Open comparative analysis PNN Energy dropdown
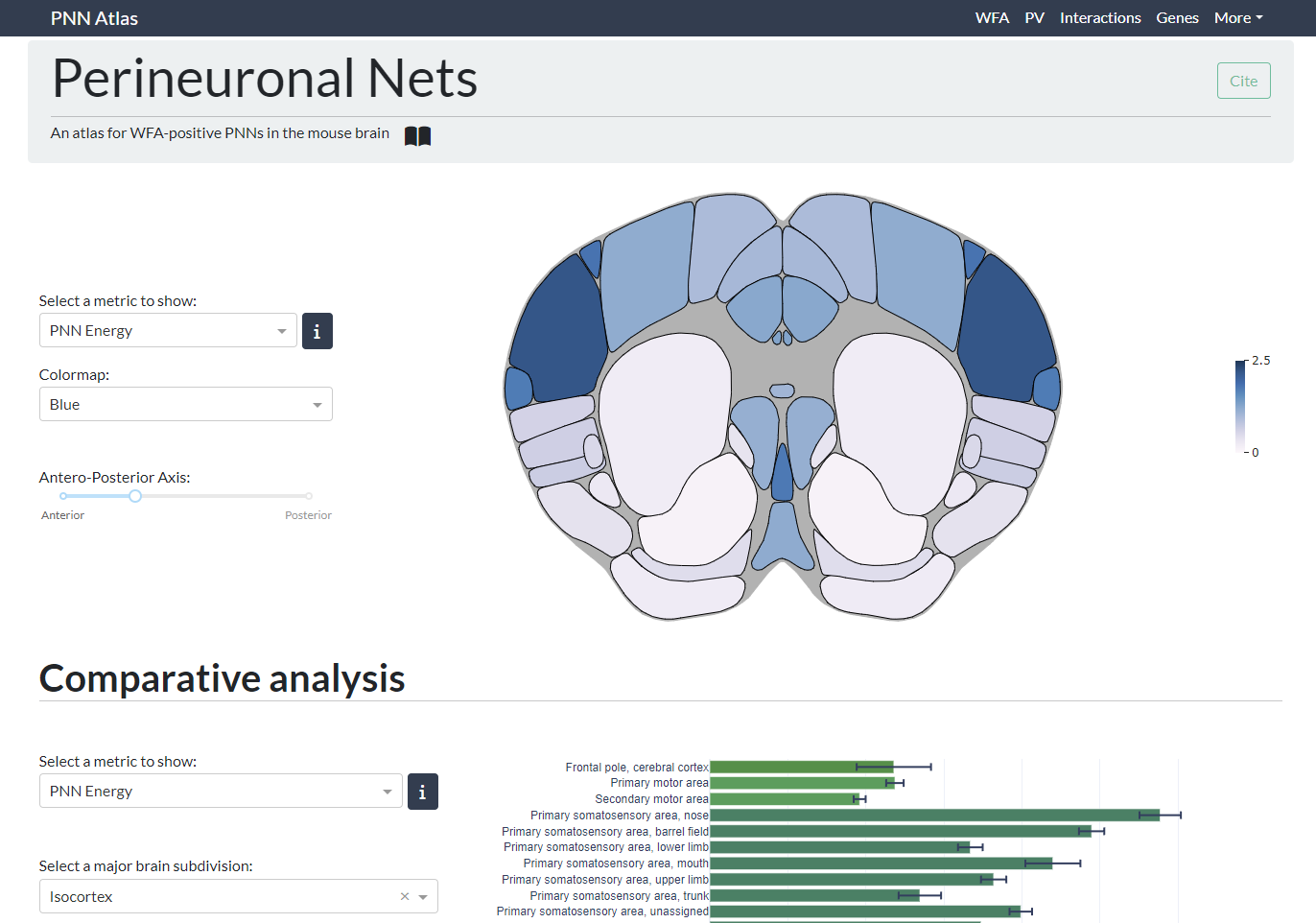The image size is (1316, 923). pyautogui.click(x=221, y=791)
